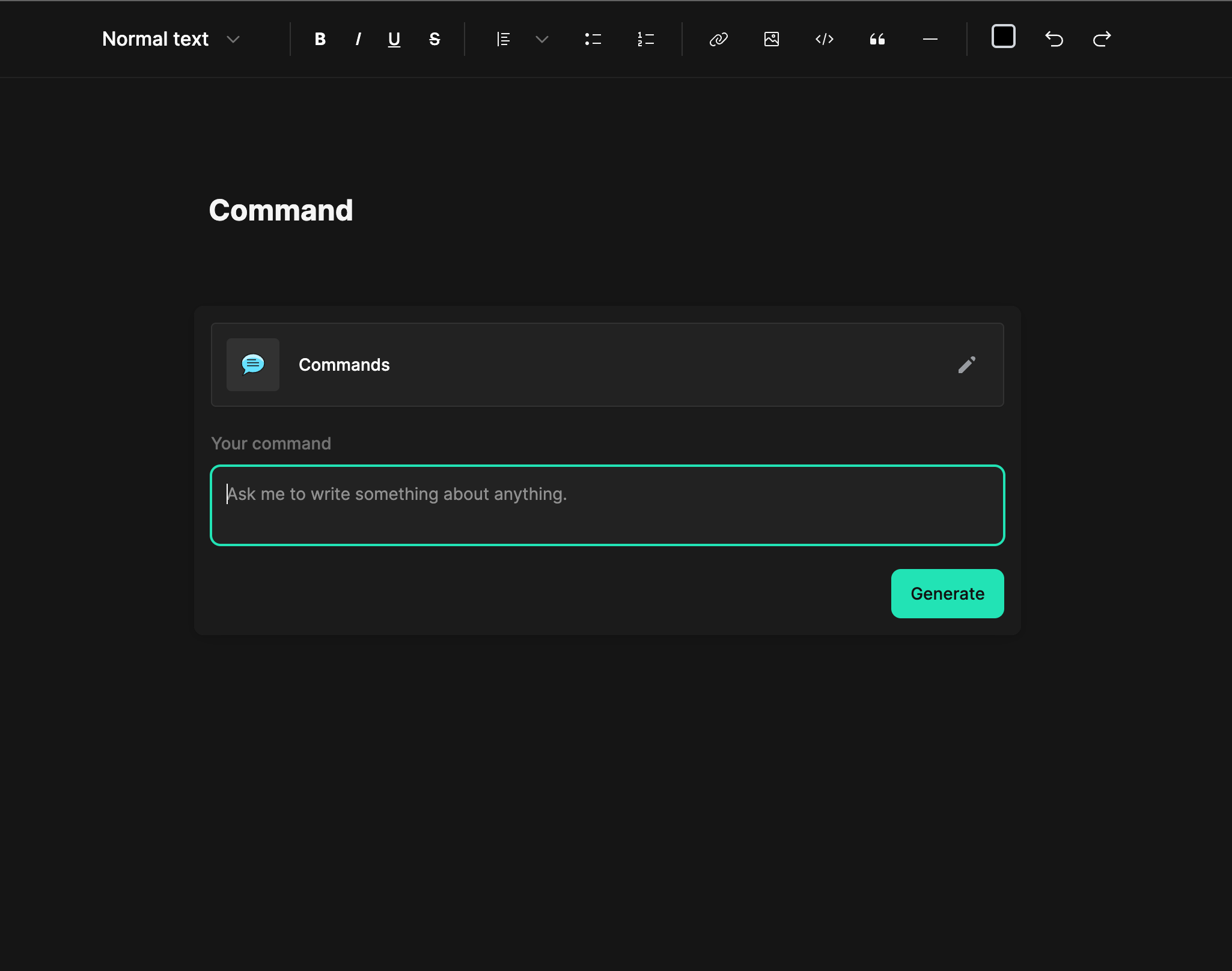Viewport: 1232px width, 971px height.
Task: Toggle italic formatting
Action: tap(358, 39)
